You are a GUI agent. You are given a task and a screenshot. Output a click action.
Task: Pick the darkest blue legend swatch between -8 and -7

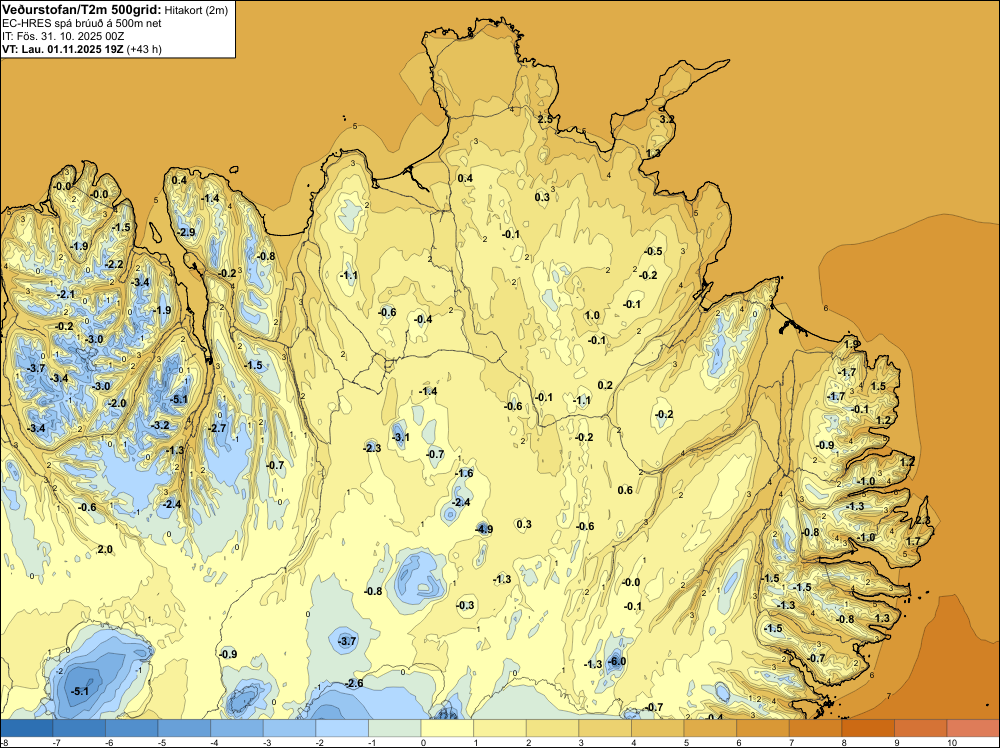pyautogui.click(x=26, y=728)
